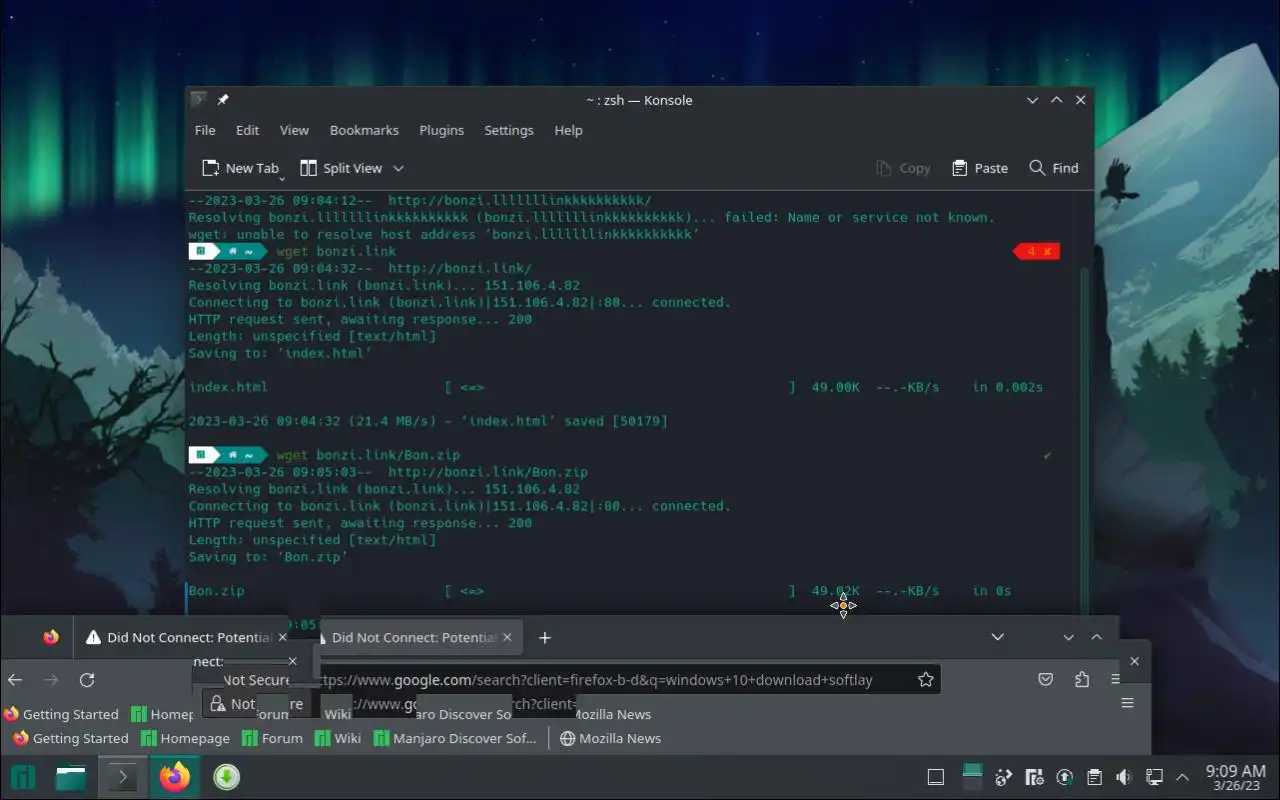Viewport: 1280px width, 800px height.
Task: Open the file manager from the taskbar
Action: coord(71,777)
